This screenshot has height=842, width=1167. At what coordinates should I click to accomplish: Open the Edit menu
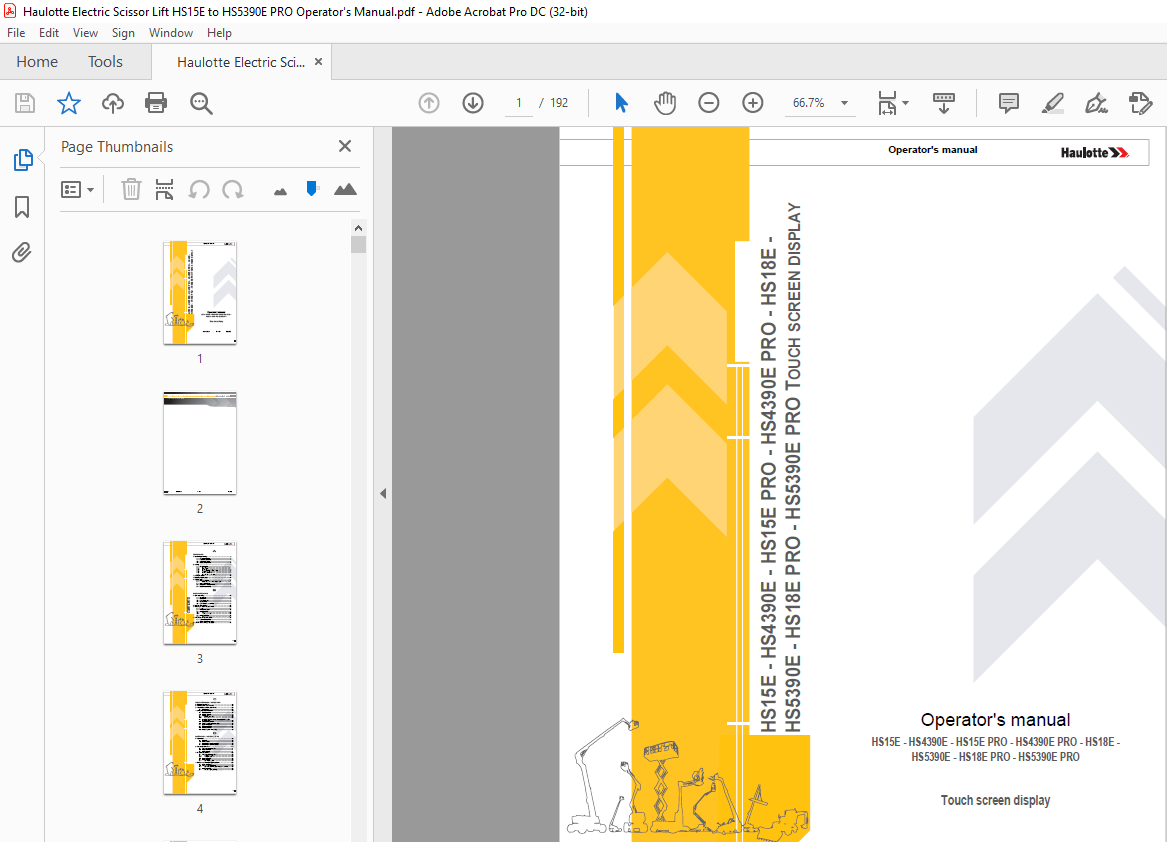49,33
